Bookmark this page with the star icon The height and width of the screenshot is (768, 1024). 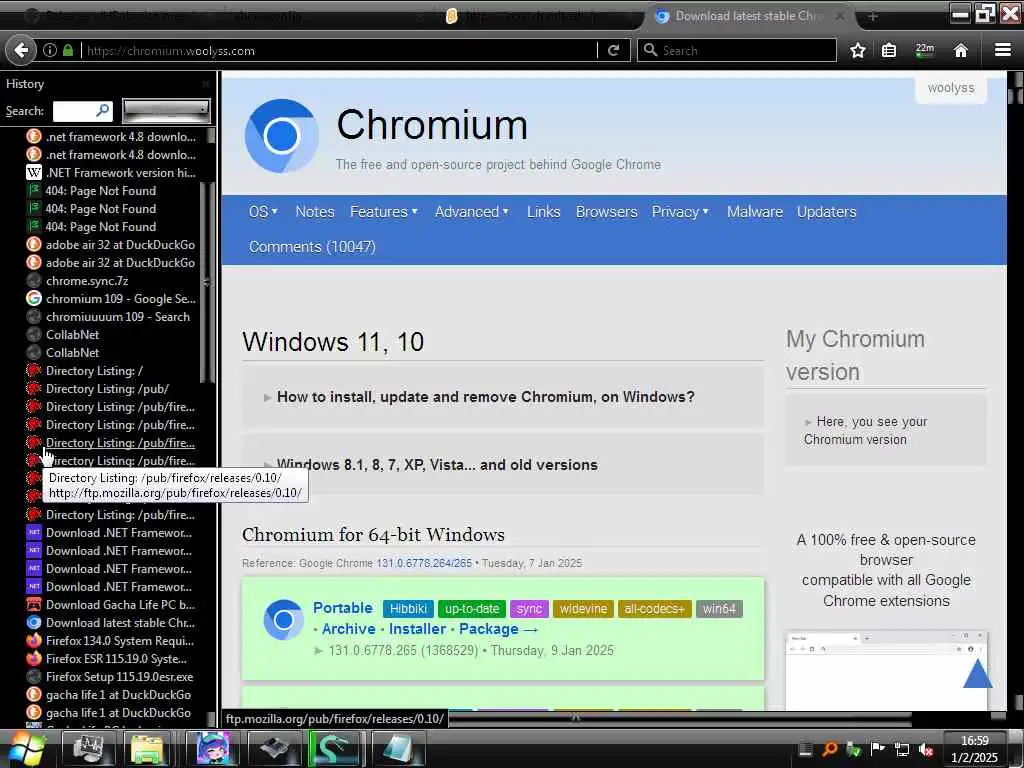coord(857,50)
